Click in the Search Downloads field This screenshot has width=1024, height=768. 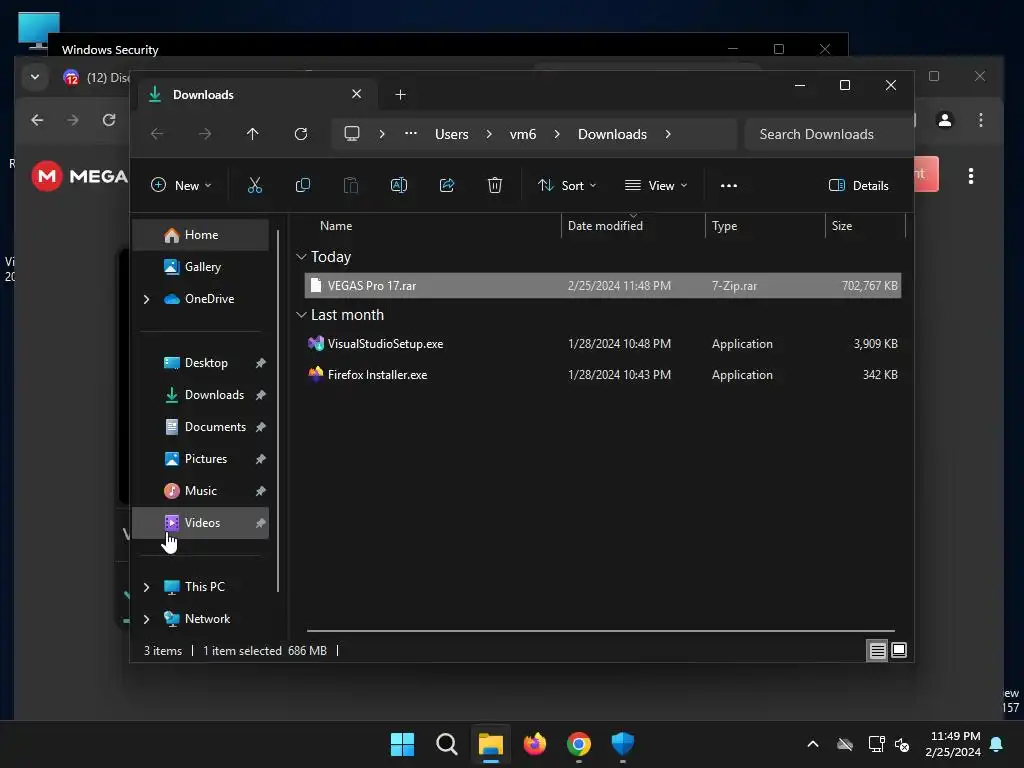pyautogui.click(x=828, y=134)
